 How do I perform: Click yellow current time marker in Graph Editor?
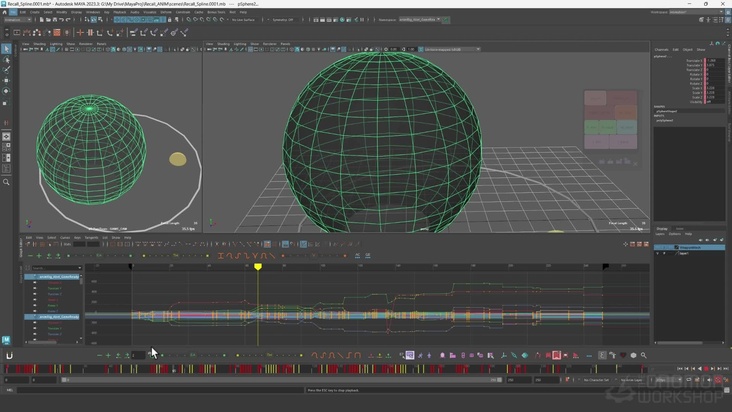tap(258, 266)
